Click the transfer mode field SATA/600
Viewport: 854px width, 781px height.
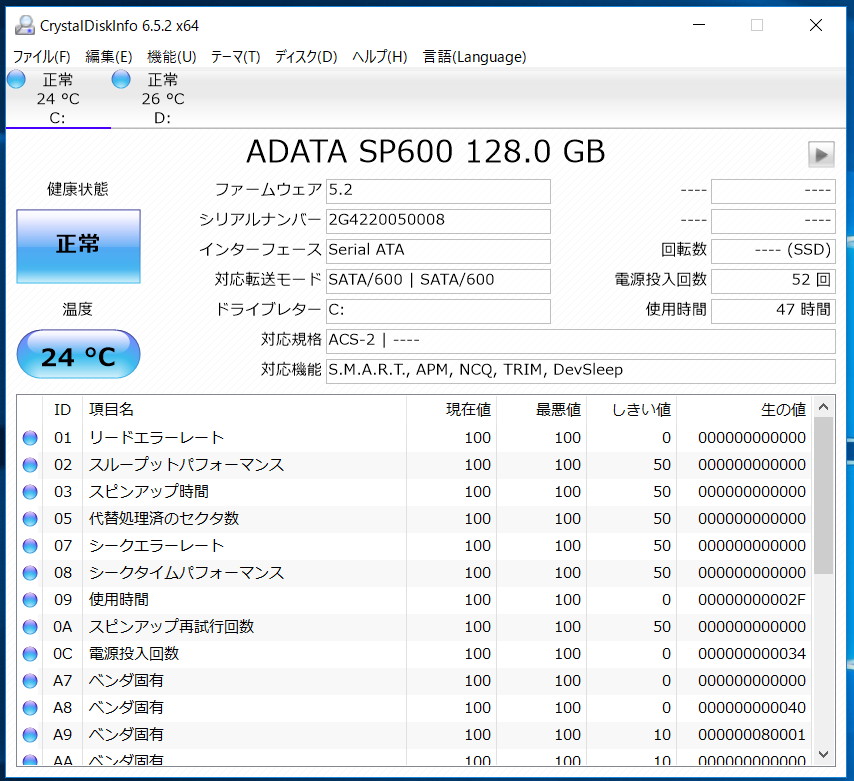(x=438, y=280)
